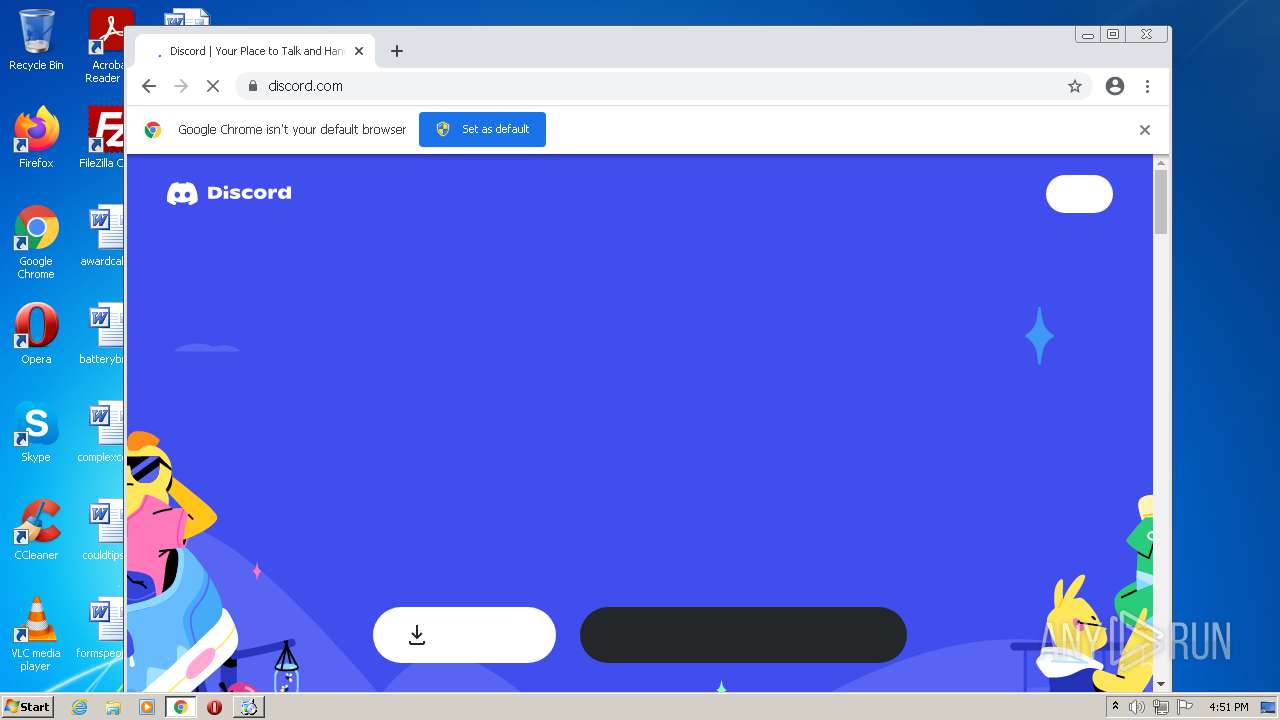The image size is (1280, 720).
Task: Stop page loading with the X button
Action: pyautogui.click(x=213, y=86)
